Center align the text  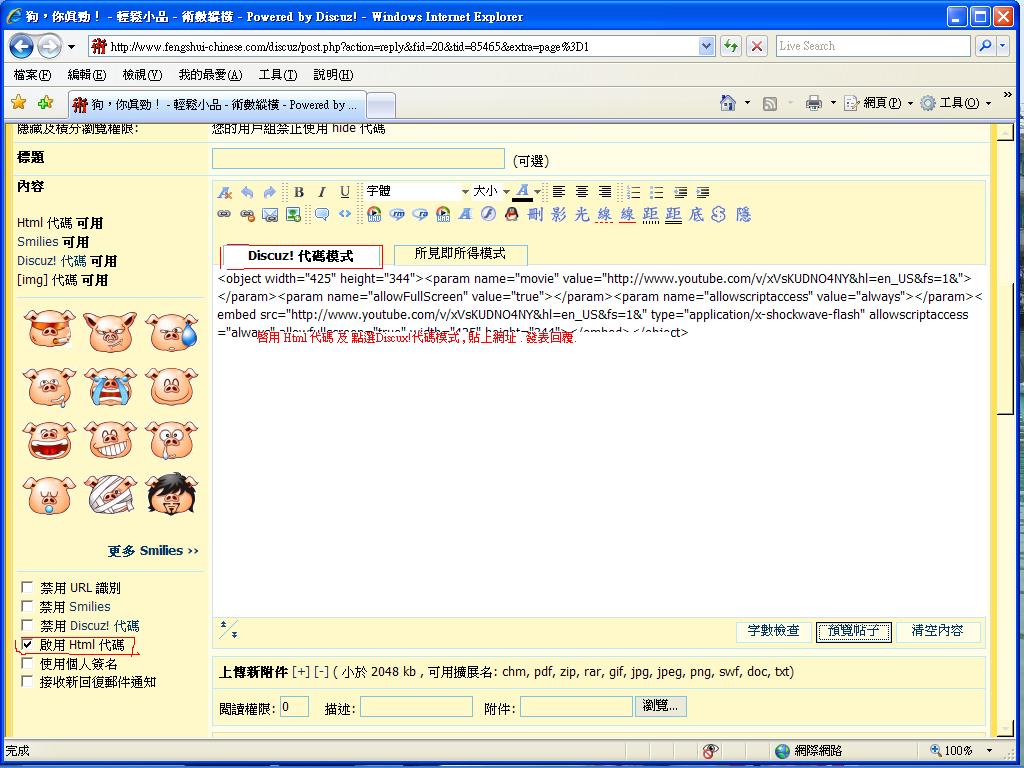coord(582,192)
